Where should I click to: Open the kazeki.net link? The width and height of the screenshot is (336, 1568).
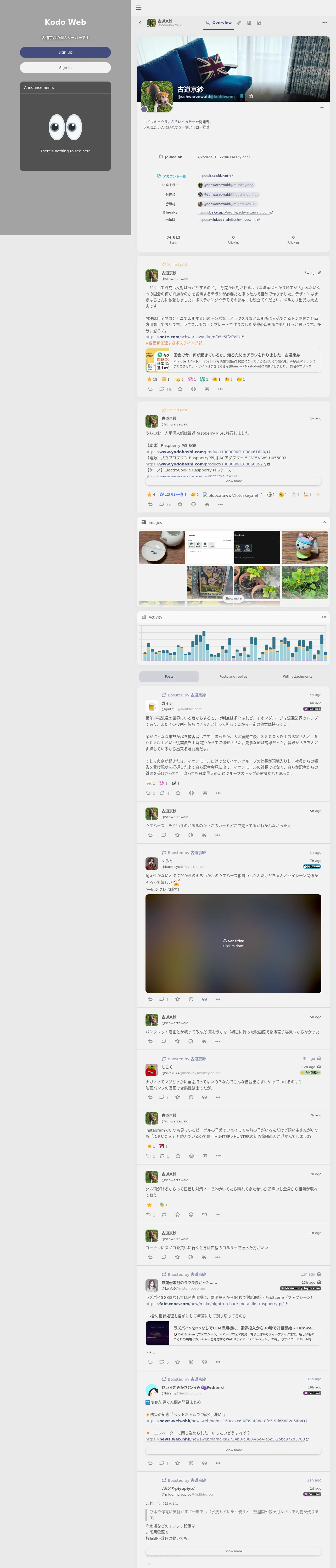click(215, 176)
